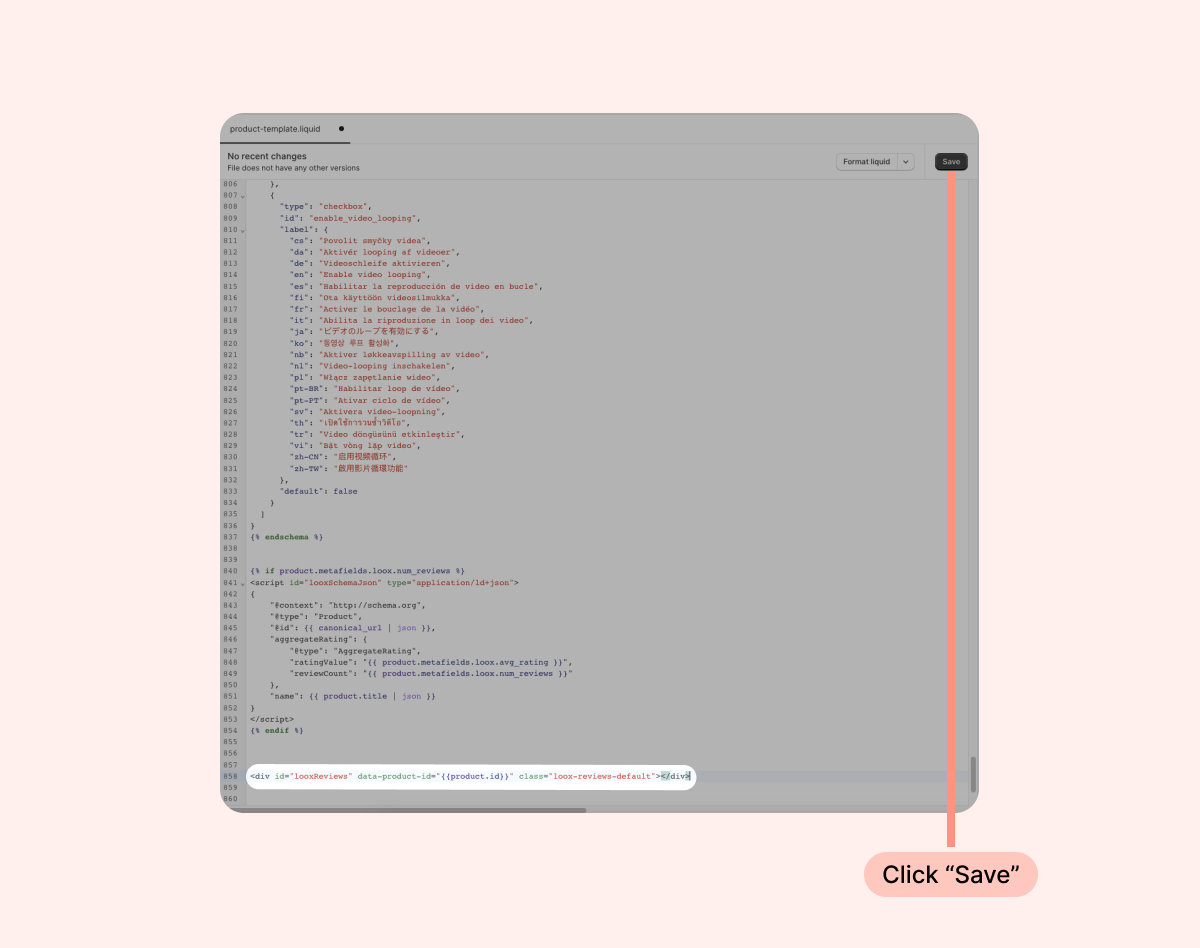Click the Save button
1200x948 pixels.
pyautogui.click(x=951, y=162)
